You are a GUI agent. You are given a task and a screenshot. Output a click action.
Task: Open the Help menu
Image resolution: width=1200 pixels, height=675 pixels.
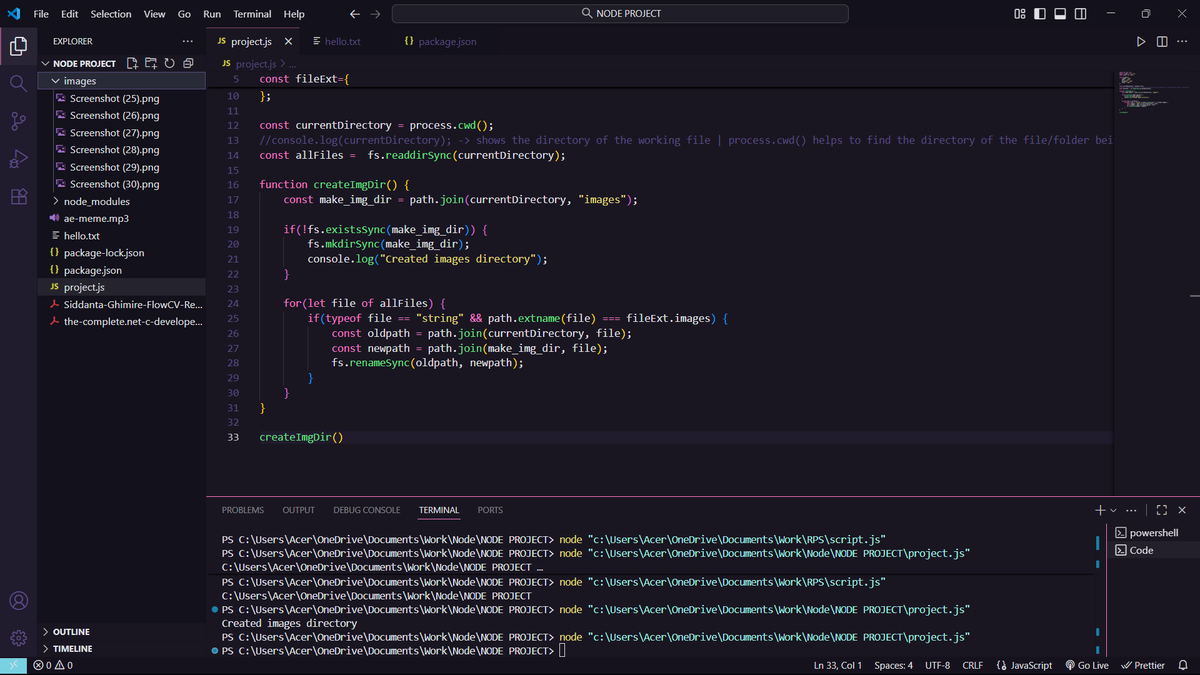[x=294, y=14]
